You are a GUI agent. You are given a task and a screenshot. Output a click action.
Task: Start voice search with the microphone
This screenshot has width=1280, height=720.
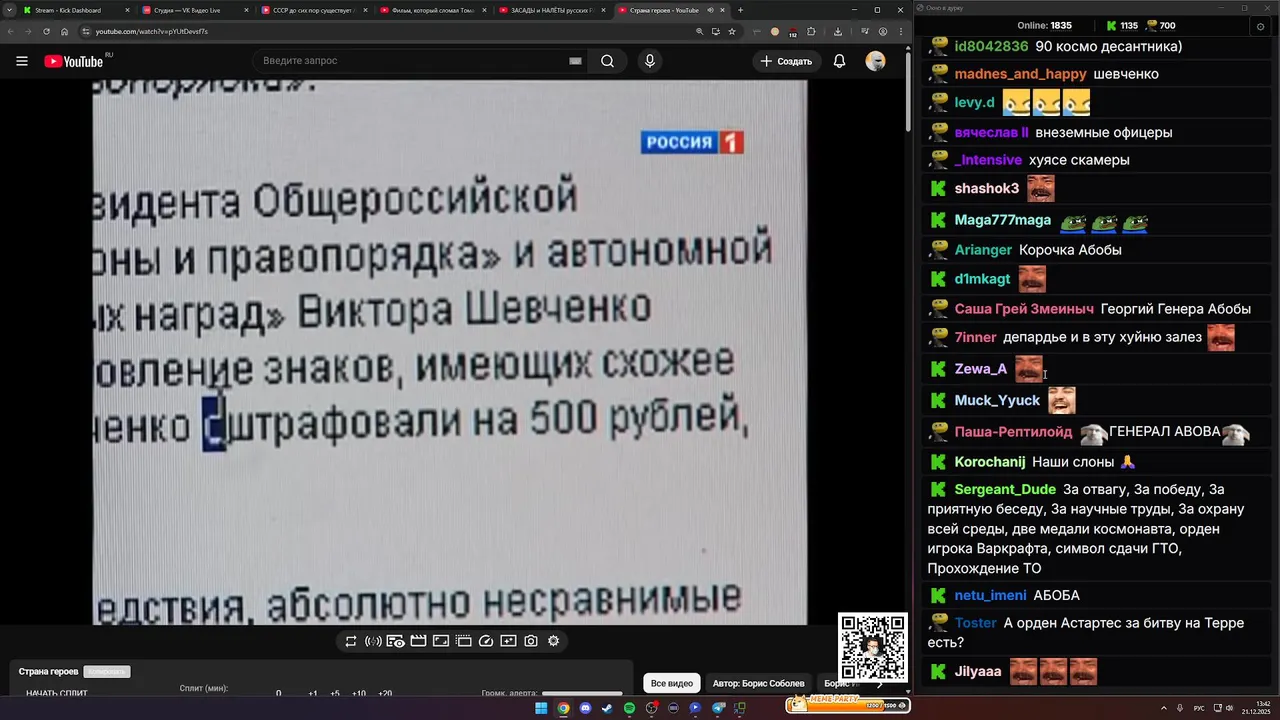coord(650,61)
